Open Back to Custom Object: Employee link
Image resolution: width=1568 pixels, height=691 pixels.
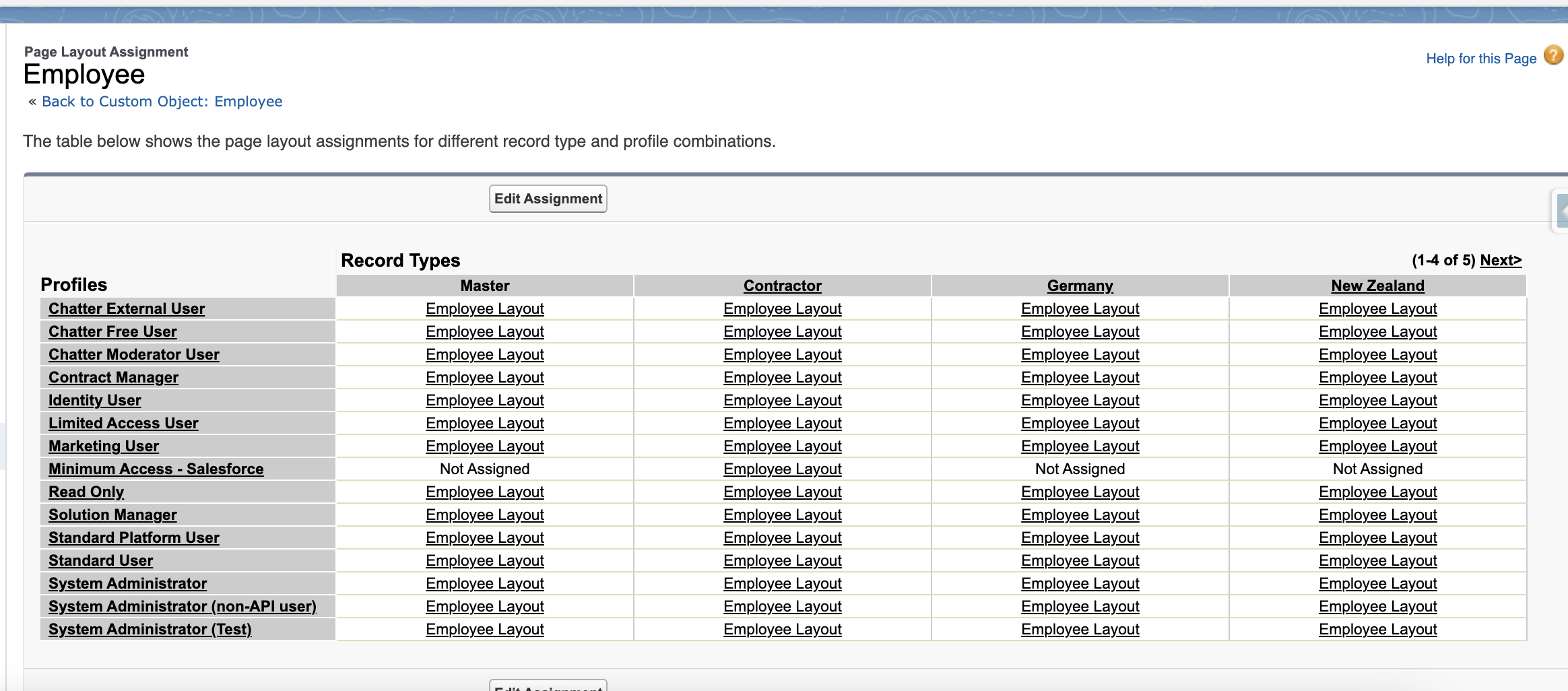point(162,102)
